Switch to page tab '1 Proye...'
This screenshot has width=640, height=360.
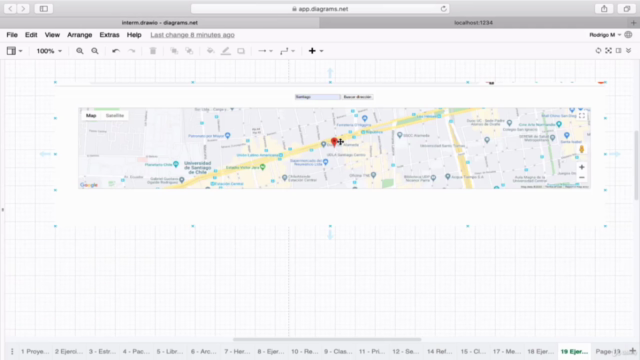(35, 351)
